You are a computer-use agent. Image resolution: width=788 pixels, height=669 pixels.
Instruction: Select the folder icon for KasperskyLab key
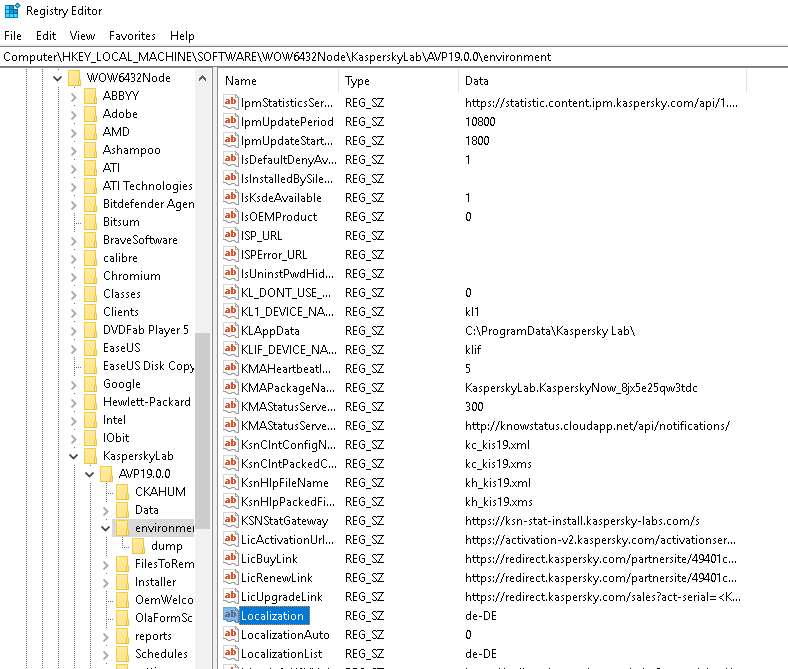coord(89,456)
